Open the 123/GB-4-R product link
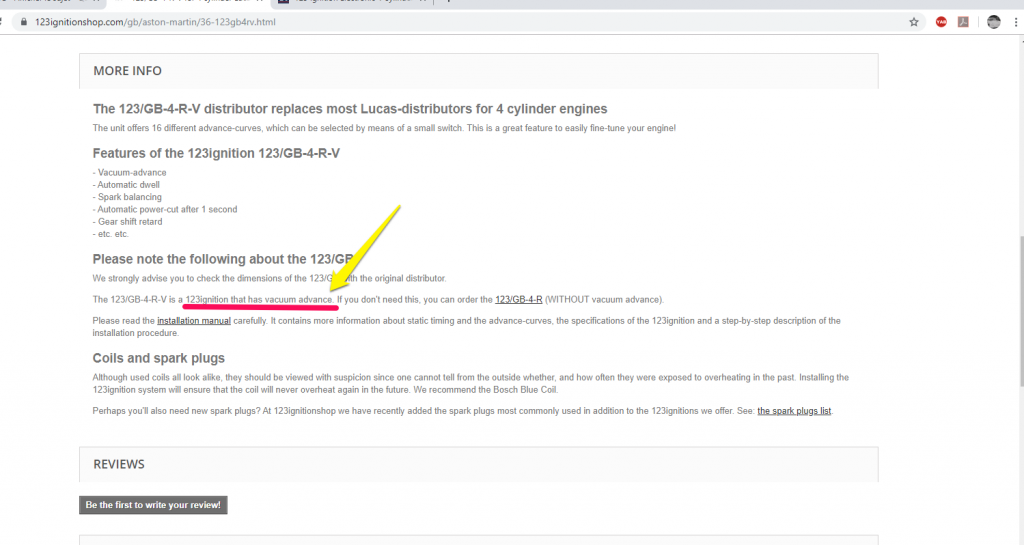Screen dimensions: 1024x545 (x=519, y=300)
